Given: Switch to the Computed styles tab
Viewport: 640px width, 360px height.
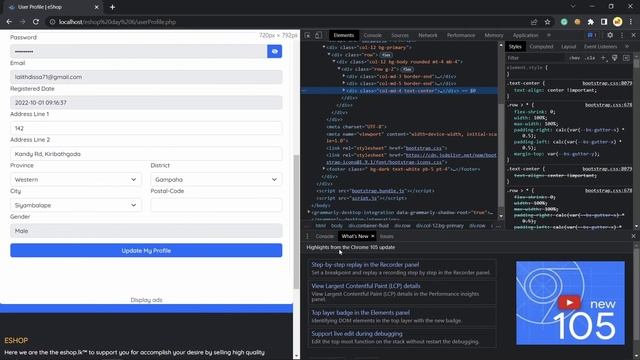Looking at the screenshot, I should (x=541, y=47).
